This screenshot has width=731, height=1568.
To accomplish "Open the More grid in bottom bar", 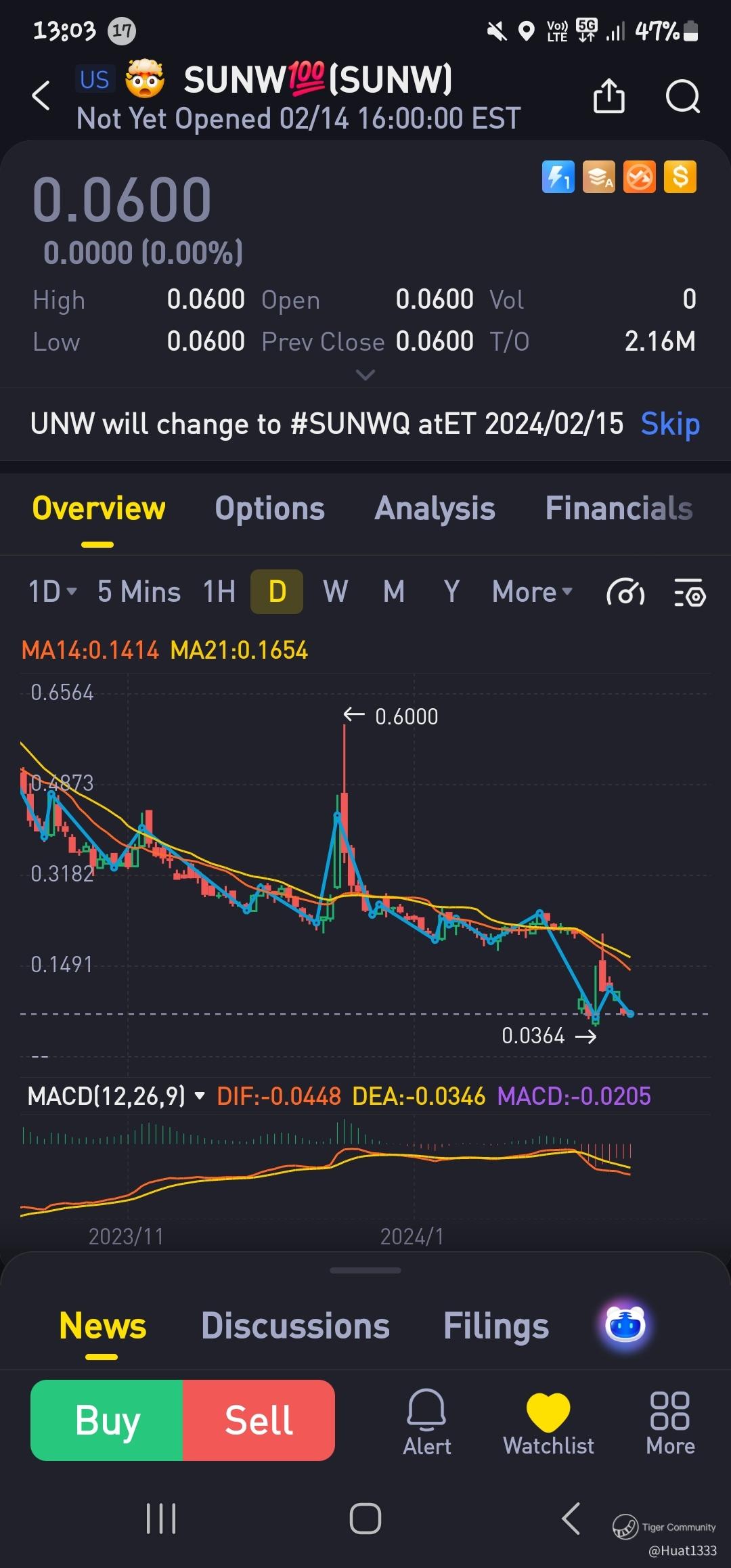I will (x=670, y=1422).
